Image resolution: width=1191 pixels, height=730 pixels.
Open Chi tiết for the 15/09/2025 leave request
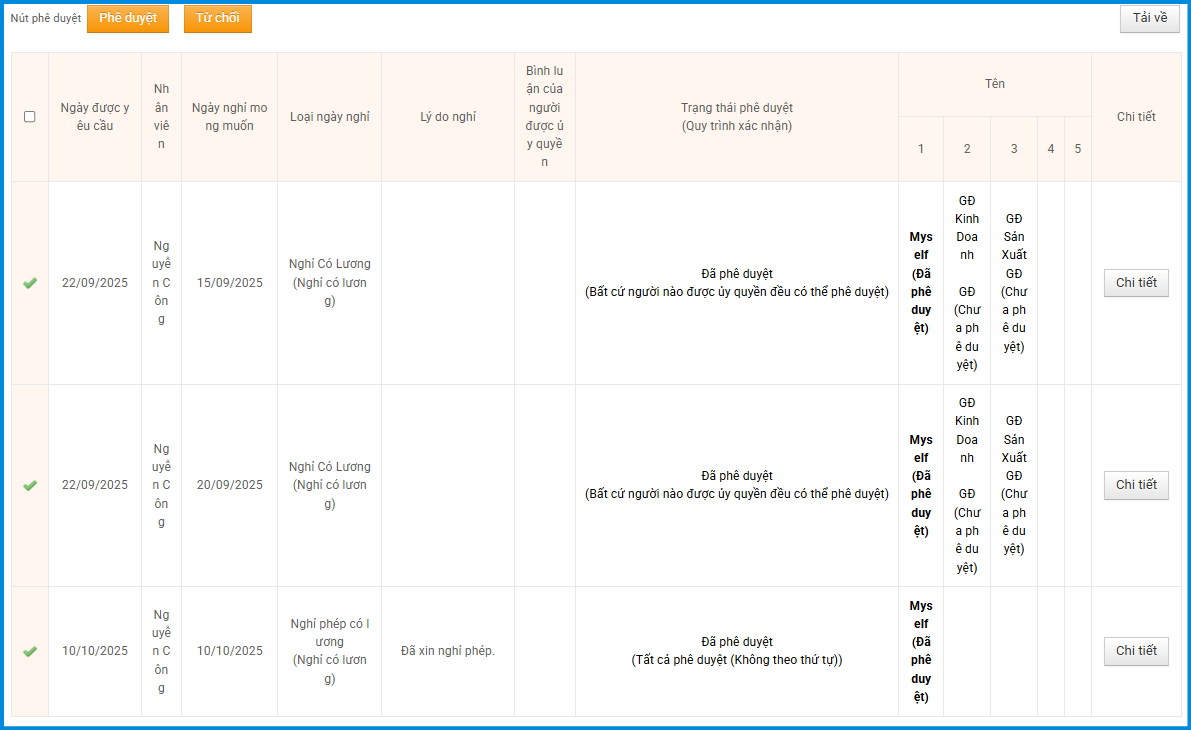1136,283
